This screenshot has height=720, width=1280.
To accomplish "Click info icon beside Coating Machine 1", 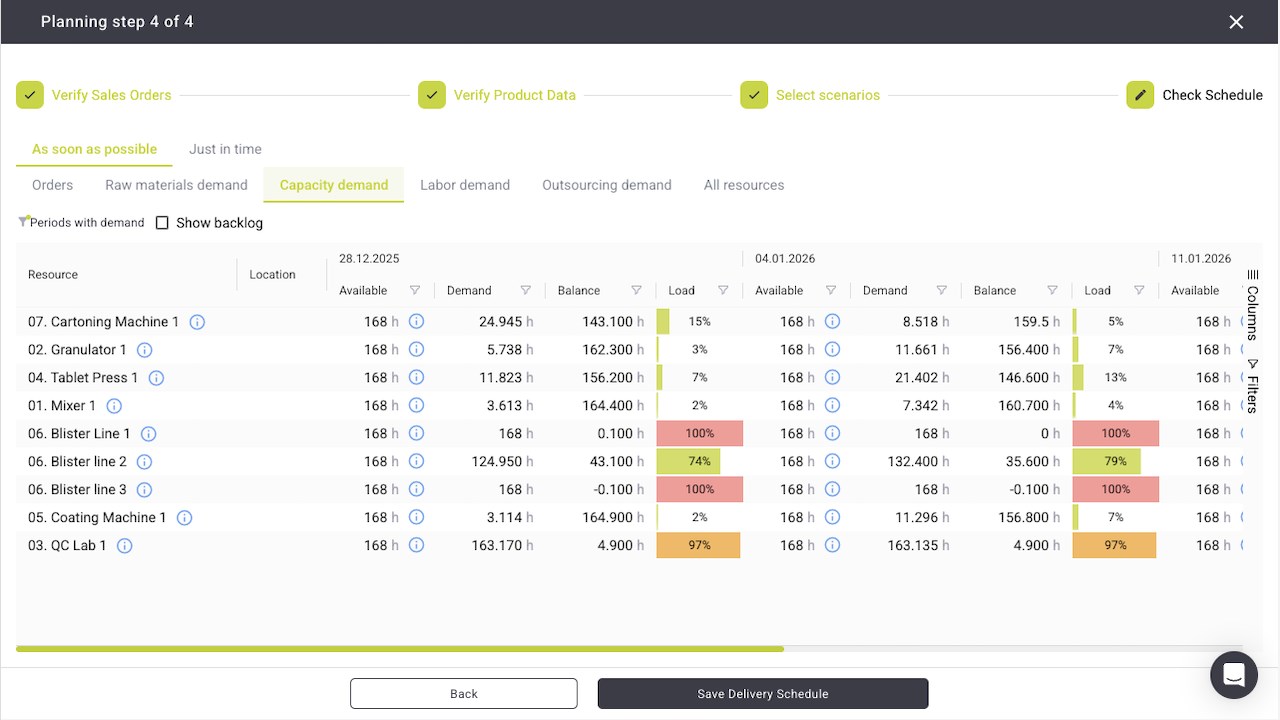I will (x=184, y=518).
